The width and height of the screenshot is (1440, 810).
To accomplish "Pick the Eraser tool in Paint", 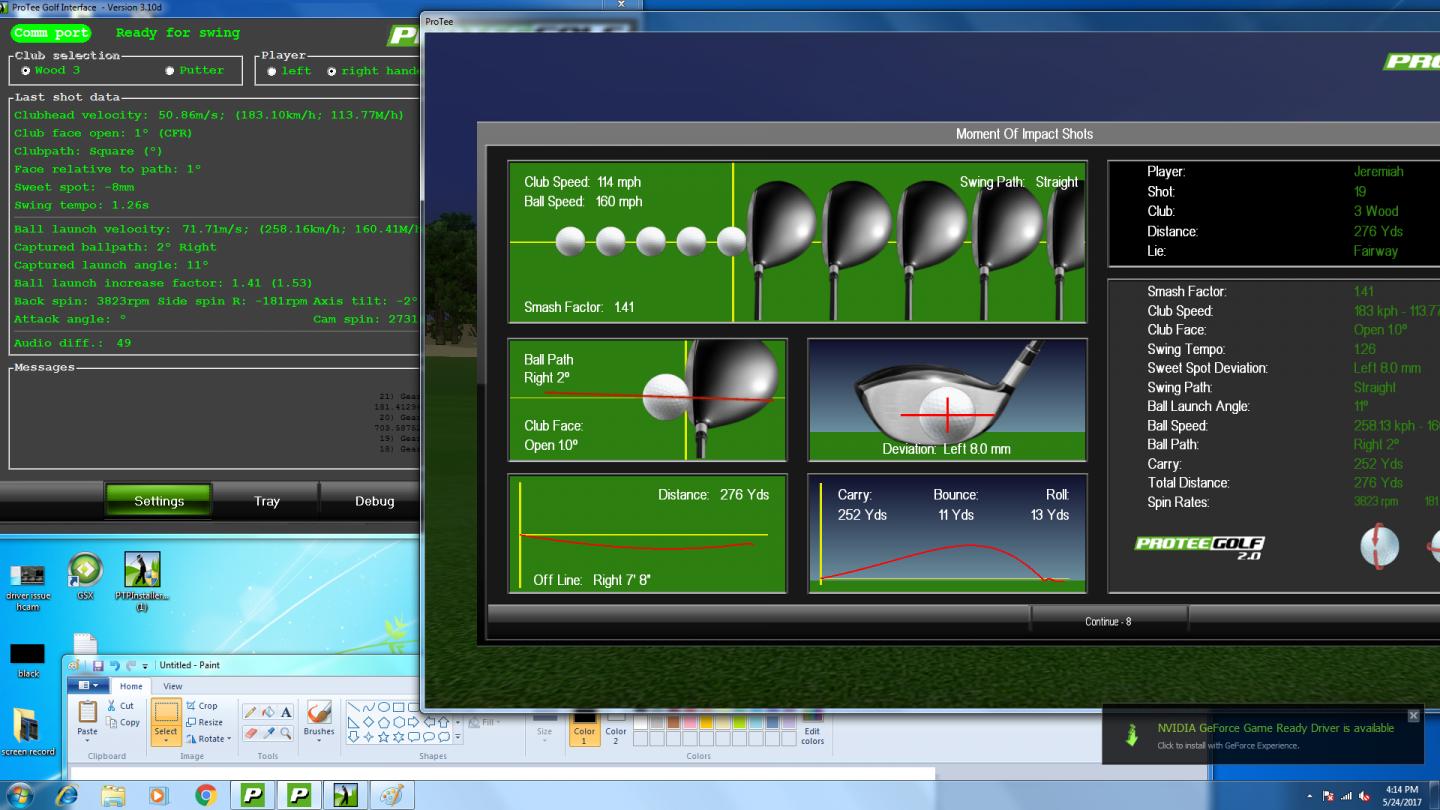I will click(x=250, y=734).
